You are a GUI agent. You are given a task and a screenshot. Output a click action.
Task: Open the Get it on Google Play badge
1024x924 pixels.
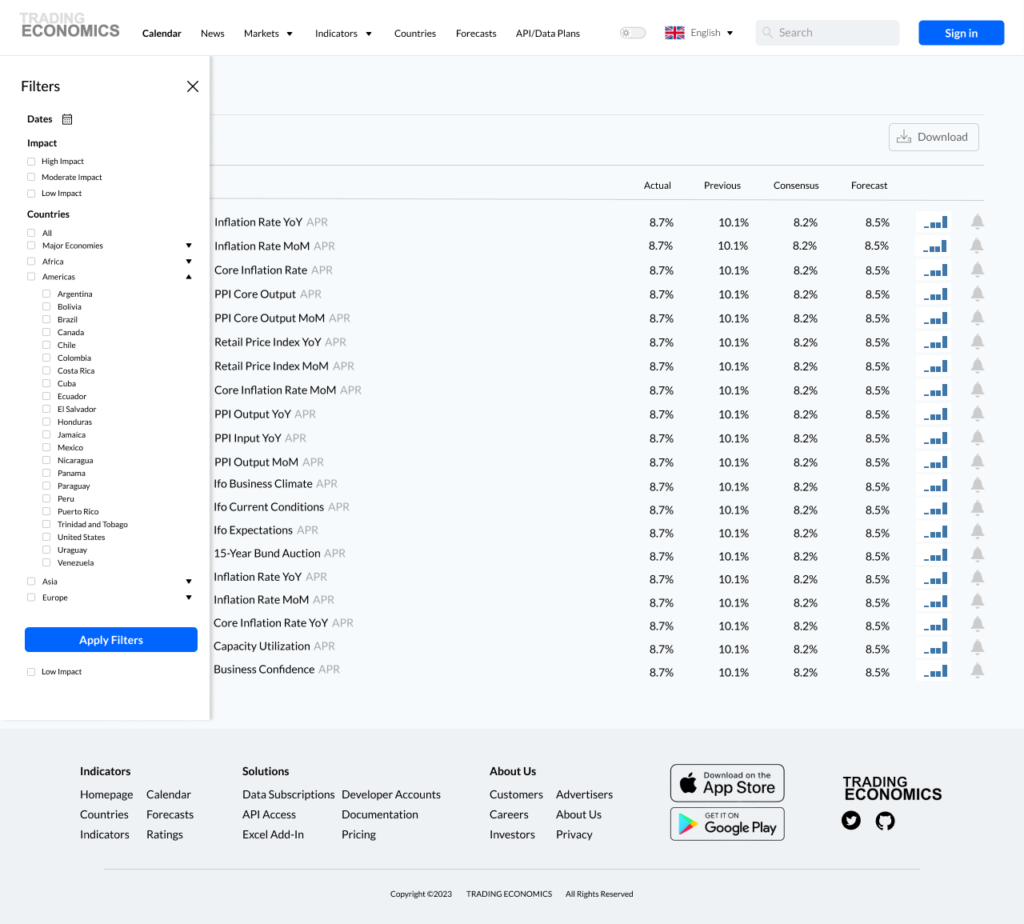click(x=727, y=824)
